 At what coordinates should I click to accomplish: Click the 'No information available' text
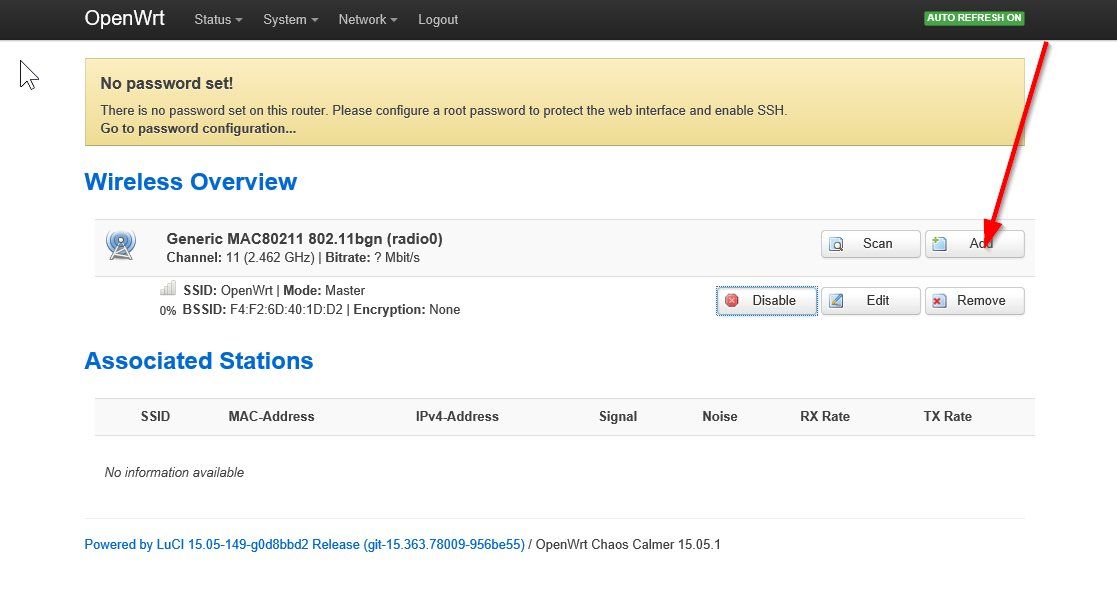pyautogui.click(x=175, y=472)
